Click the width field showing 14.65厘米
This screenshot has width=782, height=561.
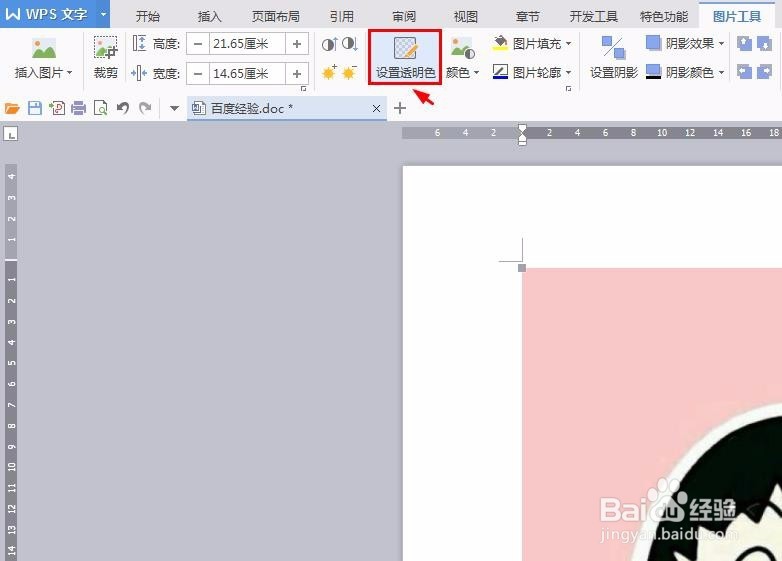coord(247,74)
